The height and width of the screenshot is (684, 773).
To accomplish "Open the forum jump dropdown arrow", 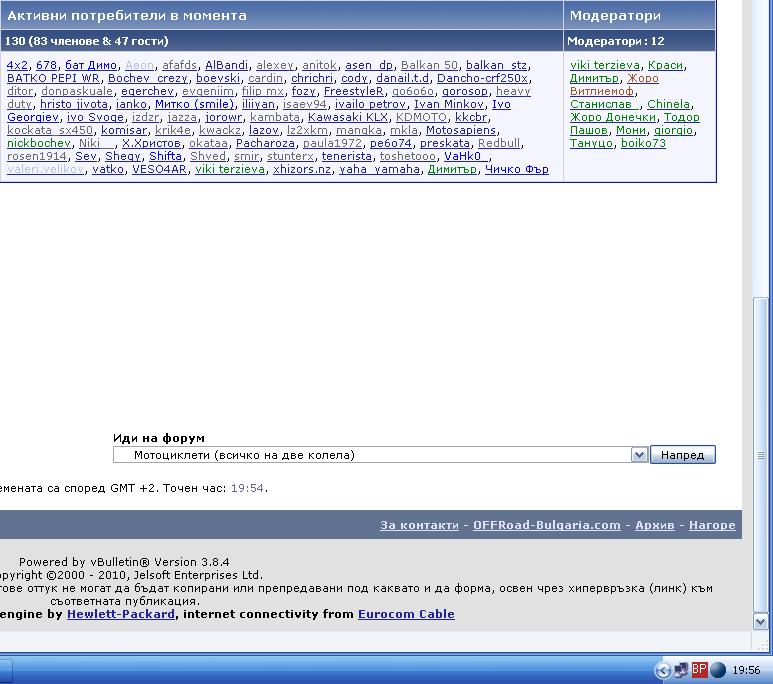I will [x=639, y=455].
